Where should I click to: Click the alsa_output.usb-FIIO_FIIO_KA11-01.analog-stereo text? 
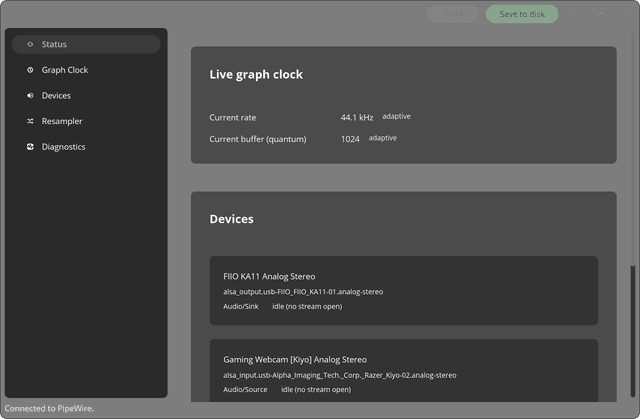pos(303,292)
